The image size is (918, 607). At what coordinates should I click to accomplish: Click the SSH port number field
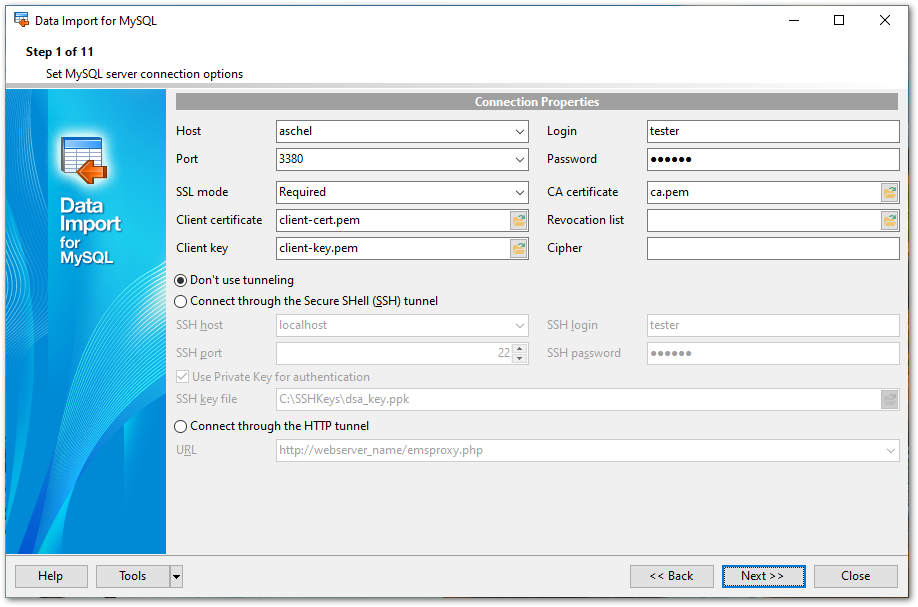(x=394, y=354)
